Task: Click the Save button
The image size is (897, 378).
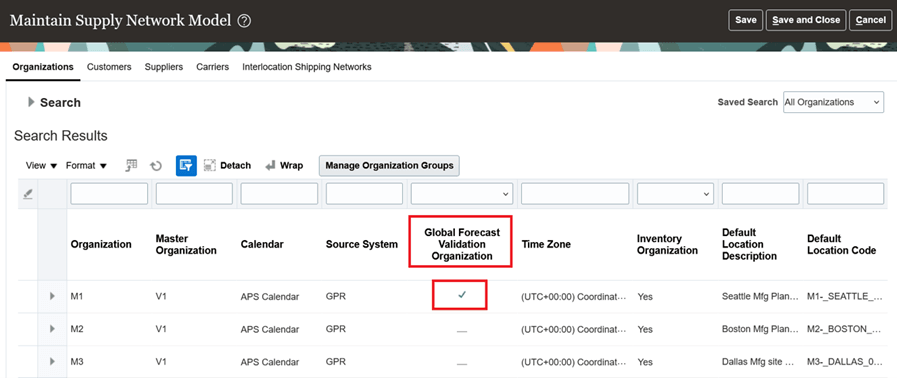Action: pyautogui.click(x=745, y=20)
